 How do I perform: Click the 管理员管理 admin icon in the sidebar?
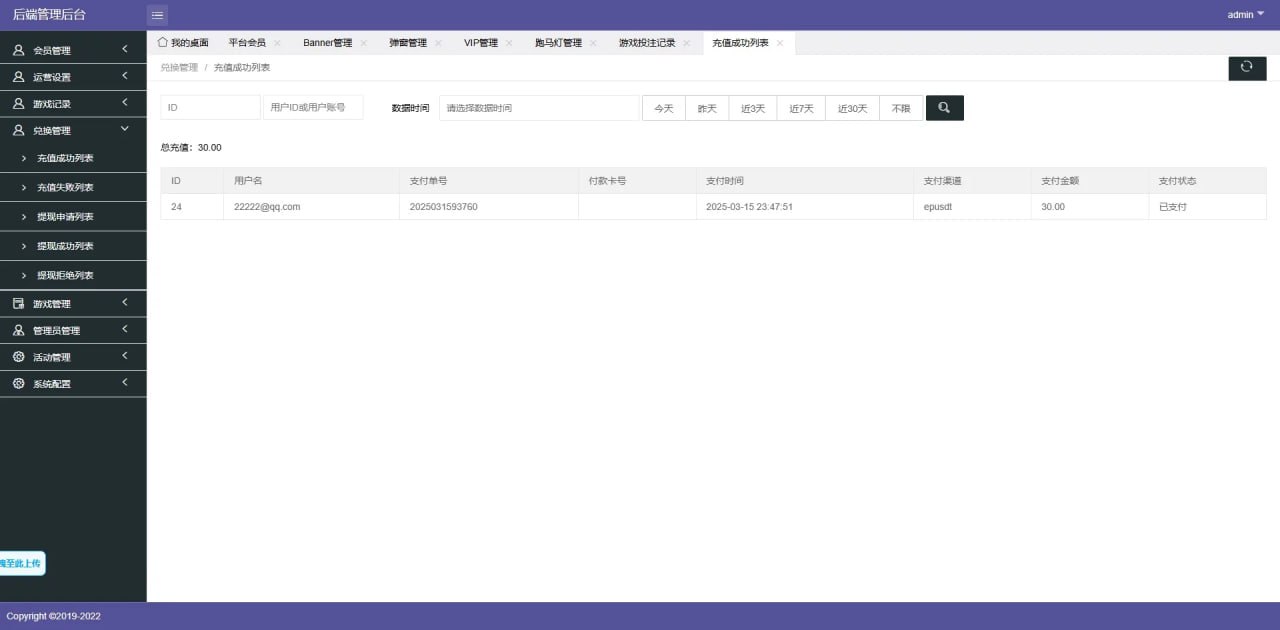tap(17, 330)
